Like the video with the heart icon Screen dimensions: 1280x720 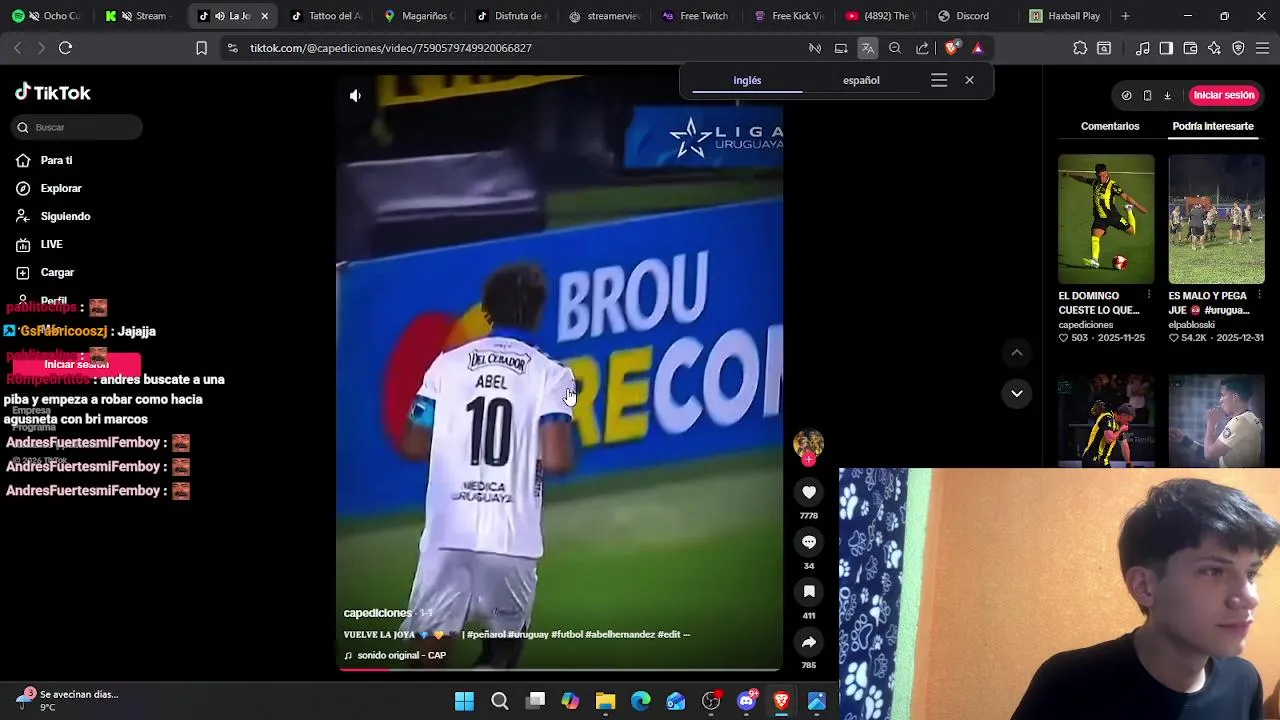click(809, 492)
